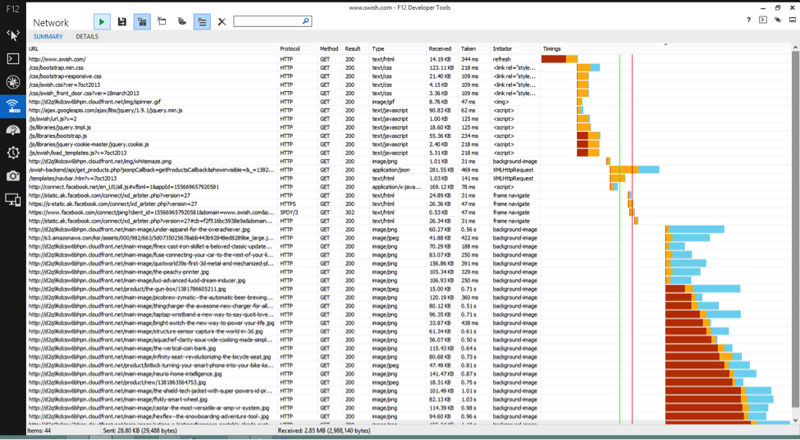Open the DOM Explorer tool in sidebar
Image resolution: width=800 pixels, height=440 pixels.
pos(13,35)
